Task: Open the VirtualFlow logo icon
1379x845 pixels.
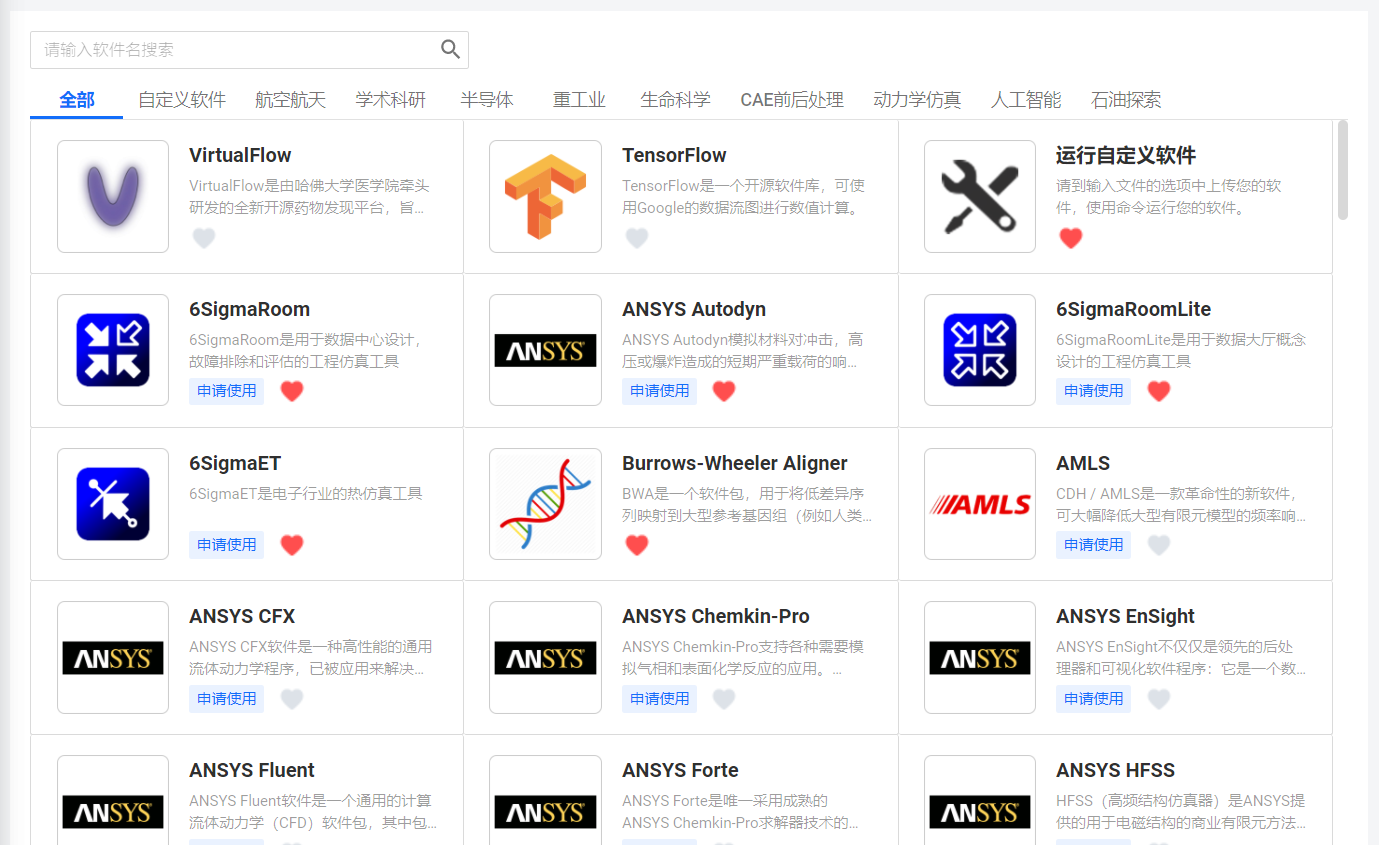Action: pos(113,196)
